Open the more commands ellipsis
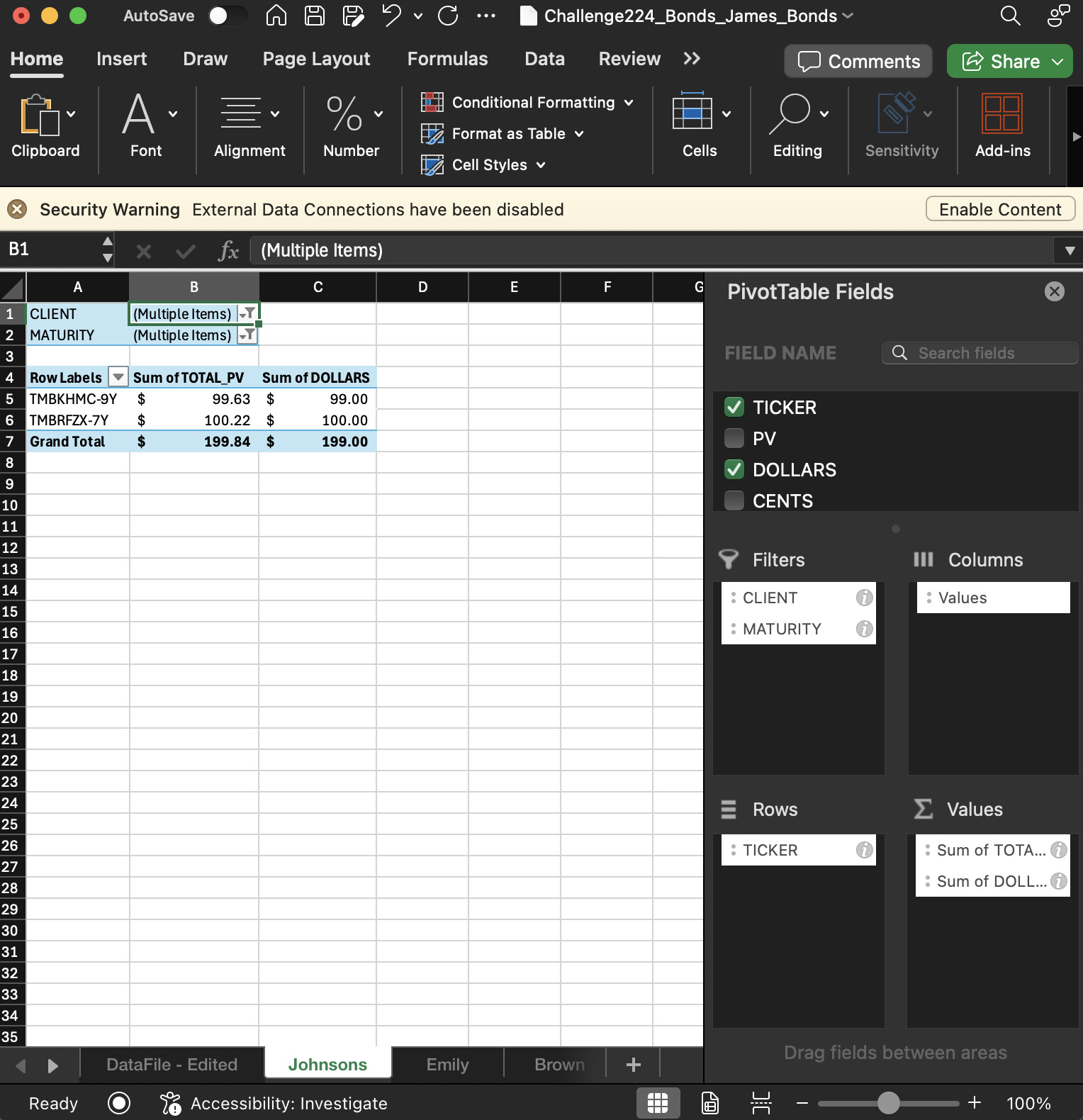 click(486, 16)
